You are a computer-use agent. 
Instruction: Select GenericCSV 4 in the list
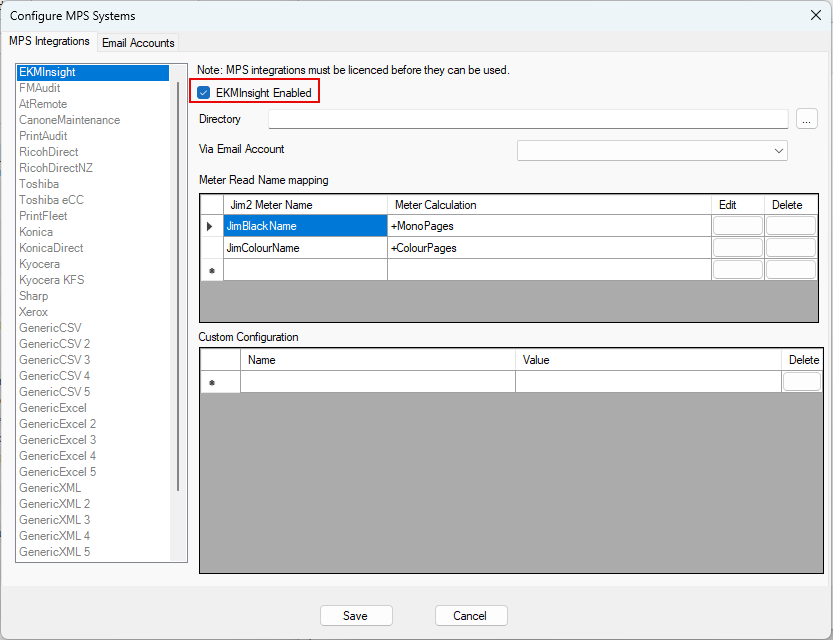click(x=93, y=376)
